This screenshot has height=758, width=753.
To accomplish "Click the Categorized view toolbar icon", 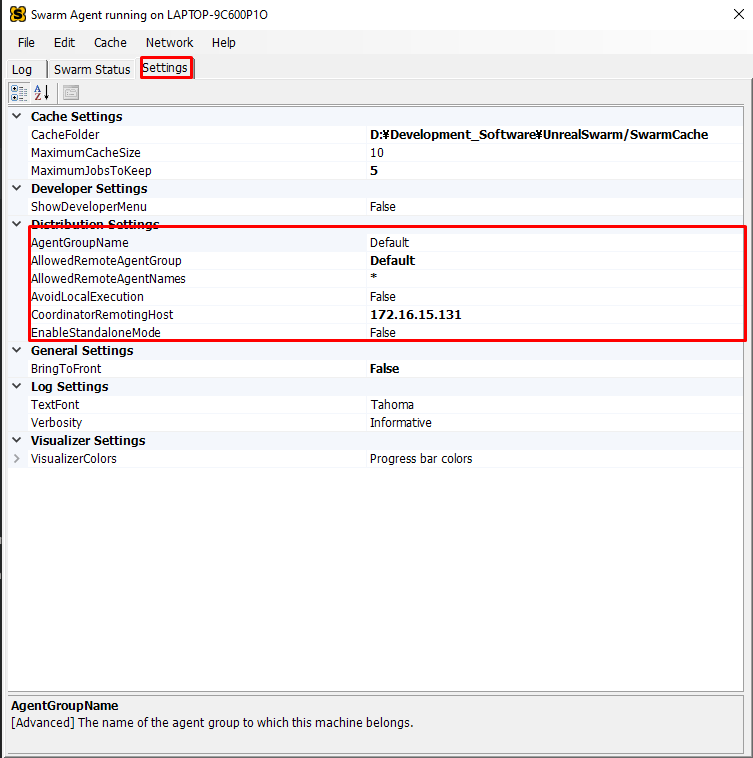I will click(x=19, y=93).
